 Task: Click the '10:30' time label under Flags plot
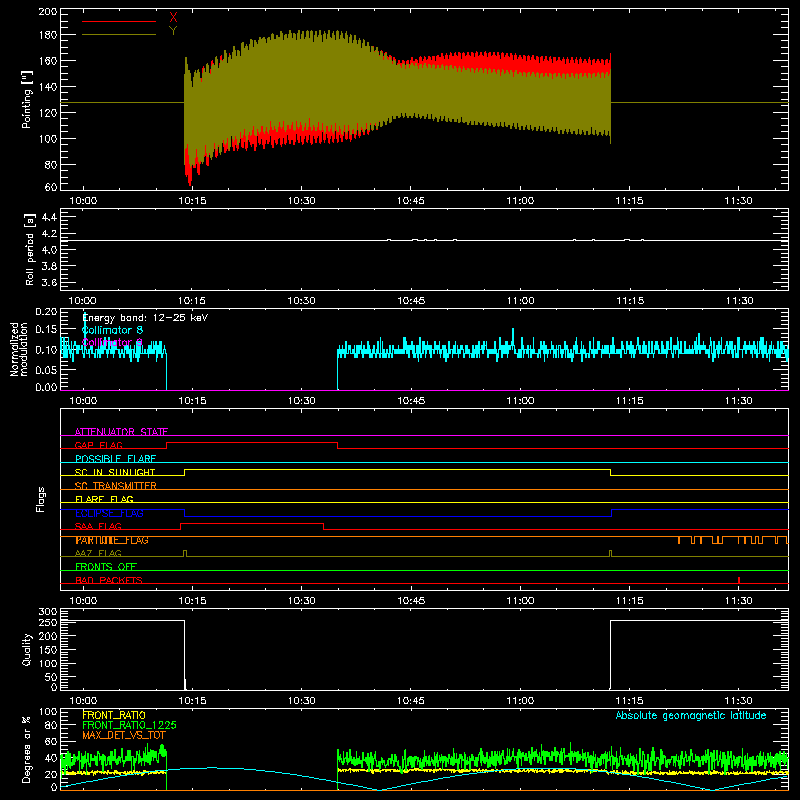(x=302, y=601)
